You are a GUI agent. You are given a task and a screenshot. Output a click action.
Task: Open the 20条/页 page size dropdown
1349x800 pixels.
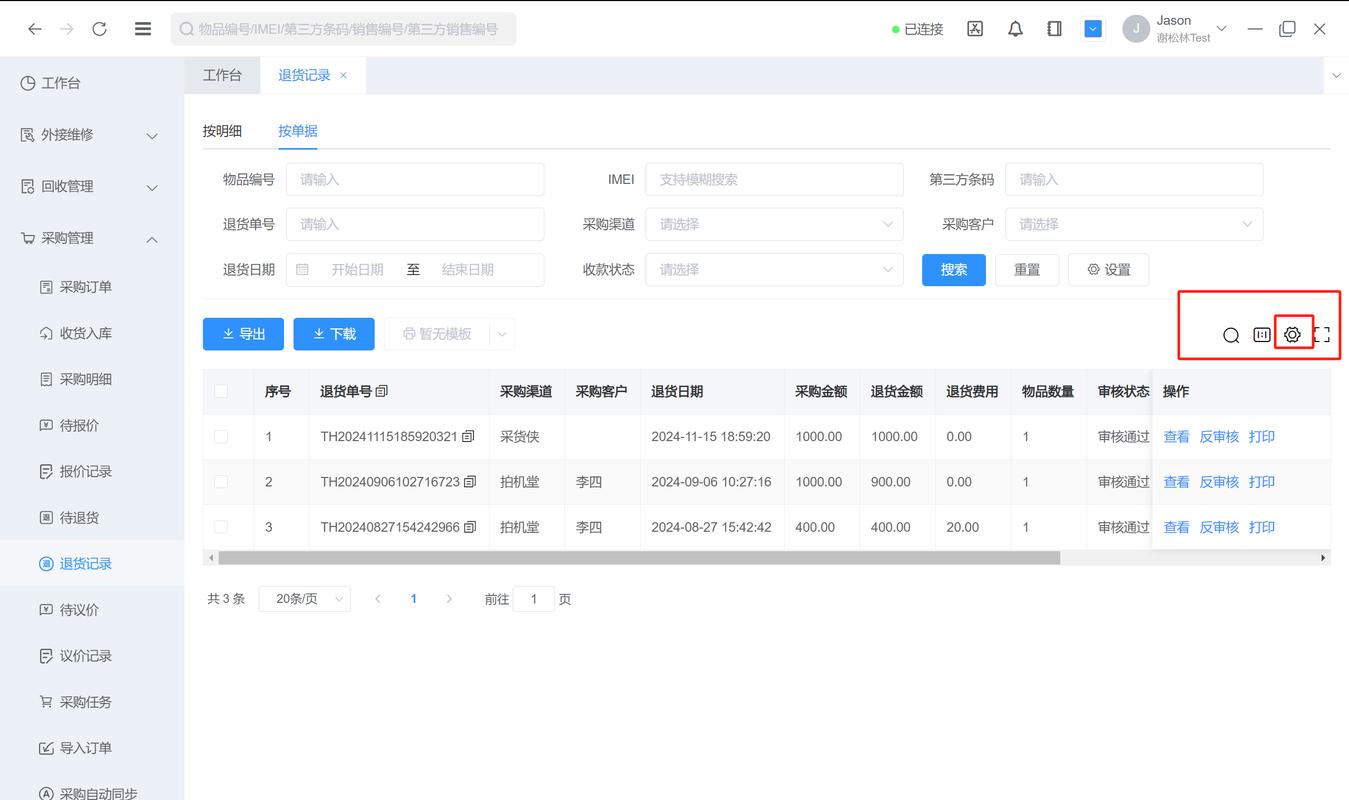(x=304, y=599)
